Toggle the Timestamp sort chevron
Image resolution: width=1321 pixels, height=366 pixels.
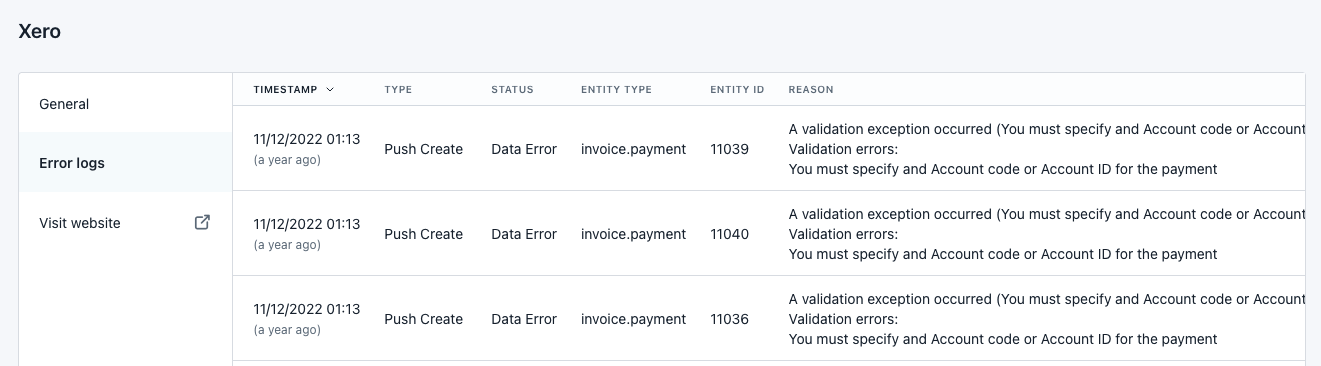[x=330, y=89]
